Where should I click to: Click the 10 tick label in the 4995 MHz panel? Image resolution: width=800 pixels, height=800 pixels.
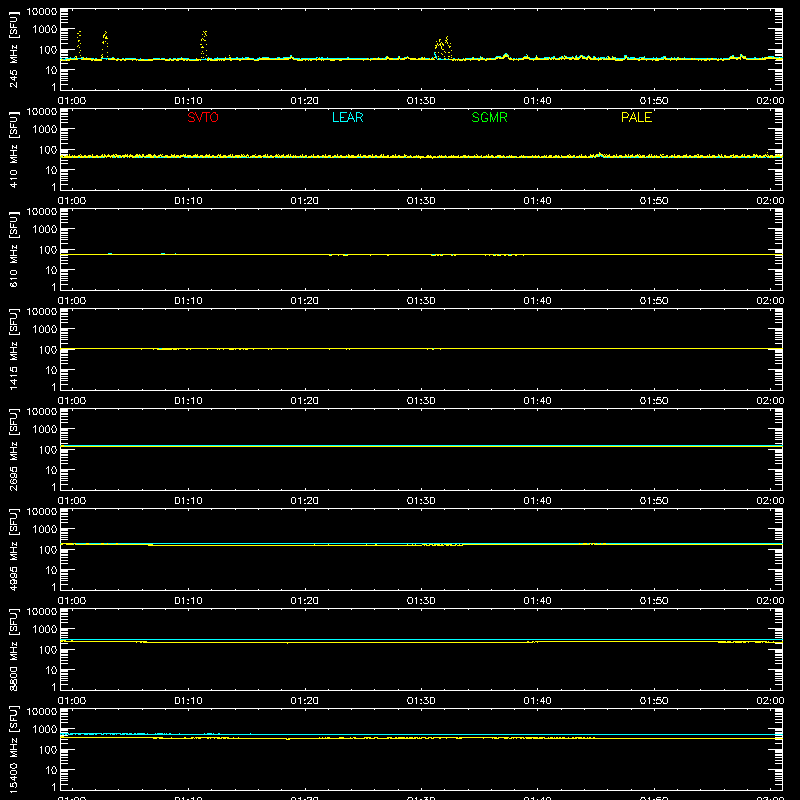[51, 570]
